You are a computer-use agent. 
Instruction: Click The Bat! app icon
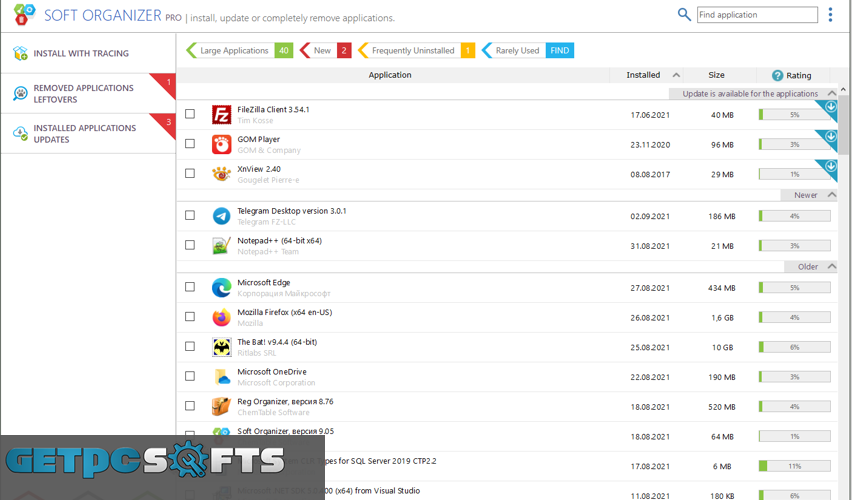[x=221, y=347]
